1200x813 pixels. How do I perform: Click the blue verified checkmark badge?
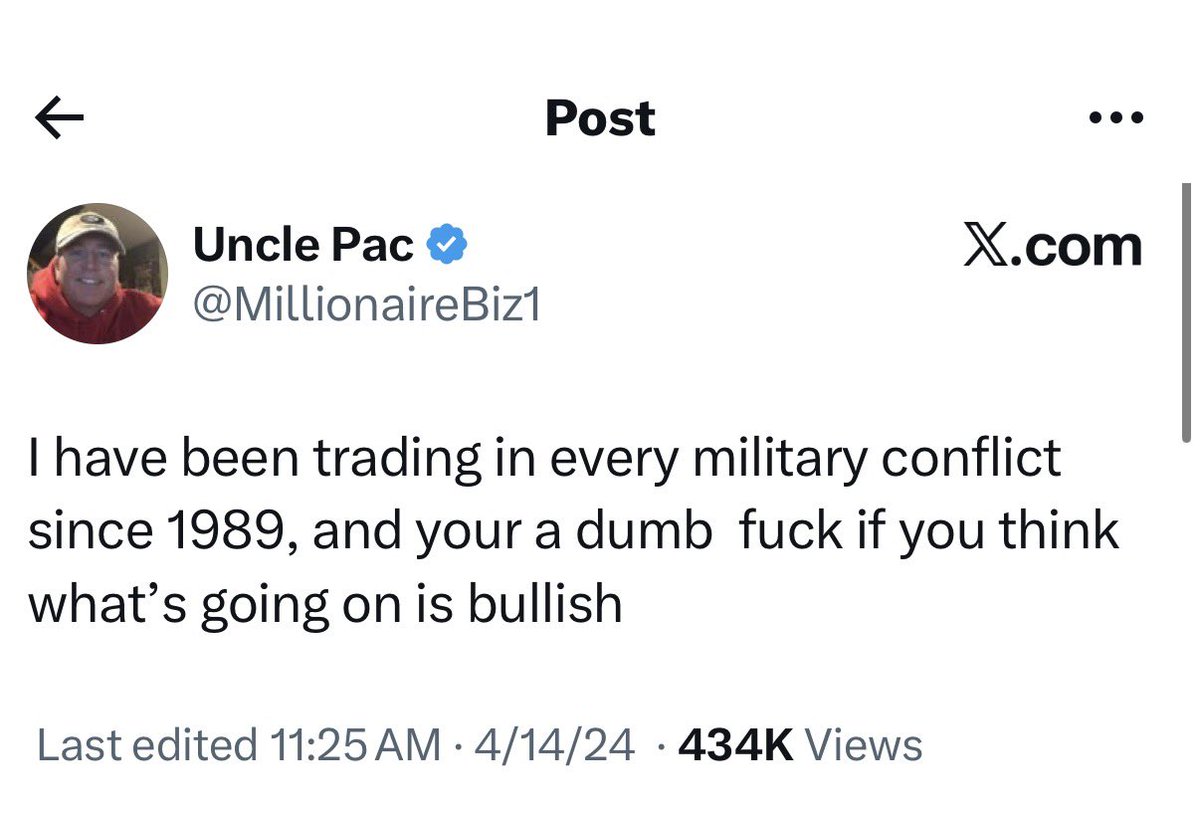(x=445, y=244)
